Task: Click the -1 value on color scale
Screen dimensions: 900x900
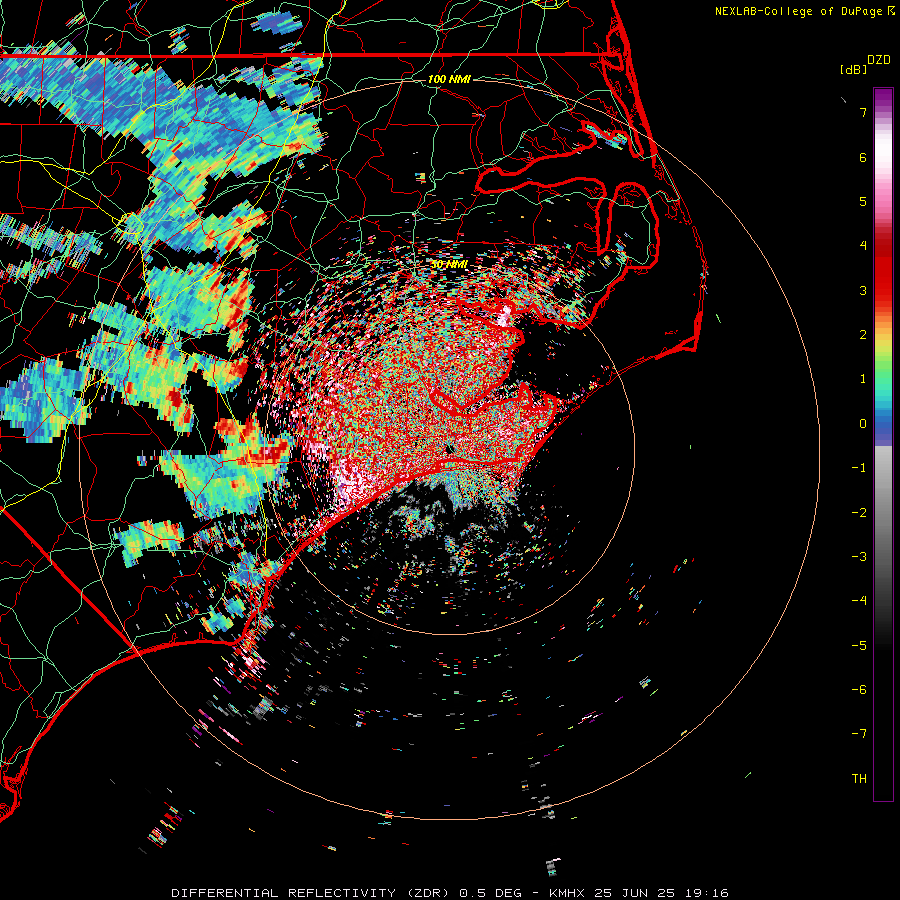Action: [x=859, y=468]
